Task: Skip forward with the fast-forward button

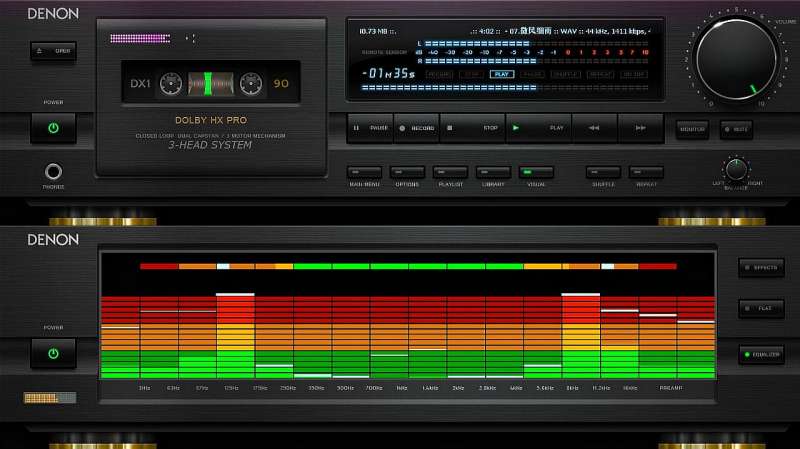Action: pyautogui.click(x=640, y=128)
